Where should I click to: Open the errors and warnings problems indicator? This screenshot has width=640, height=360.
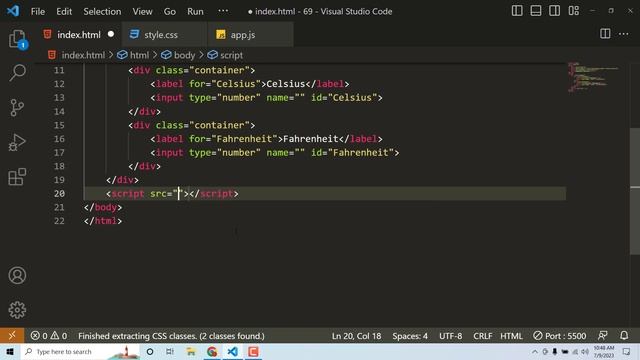click(x=49, y=336)
